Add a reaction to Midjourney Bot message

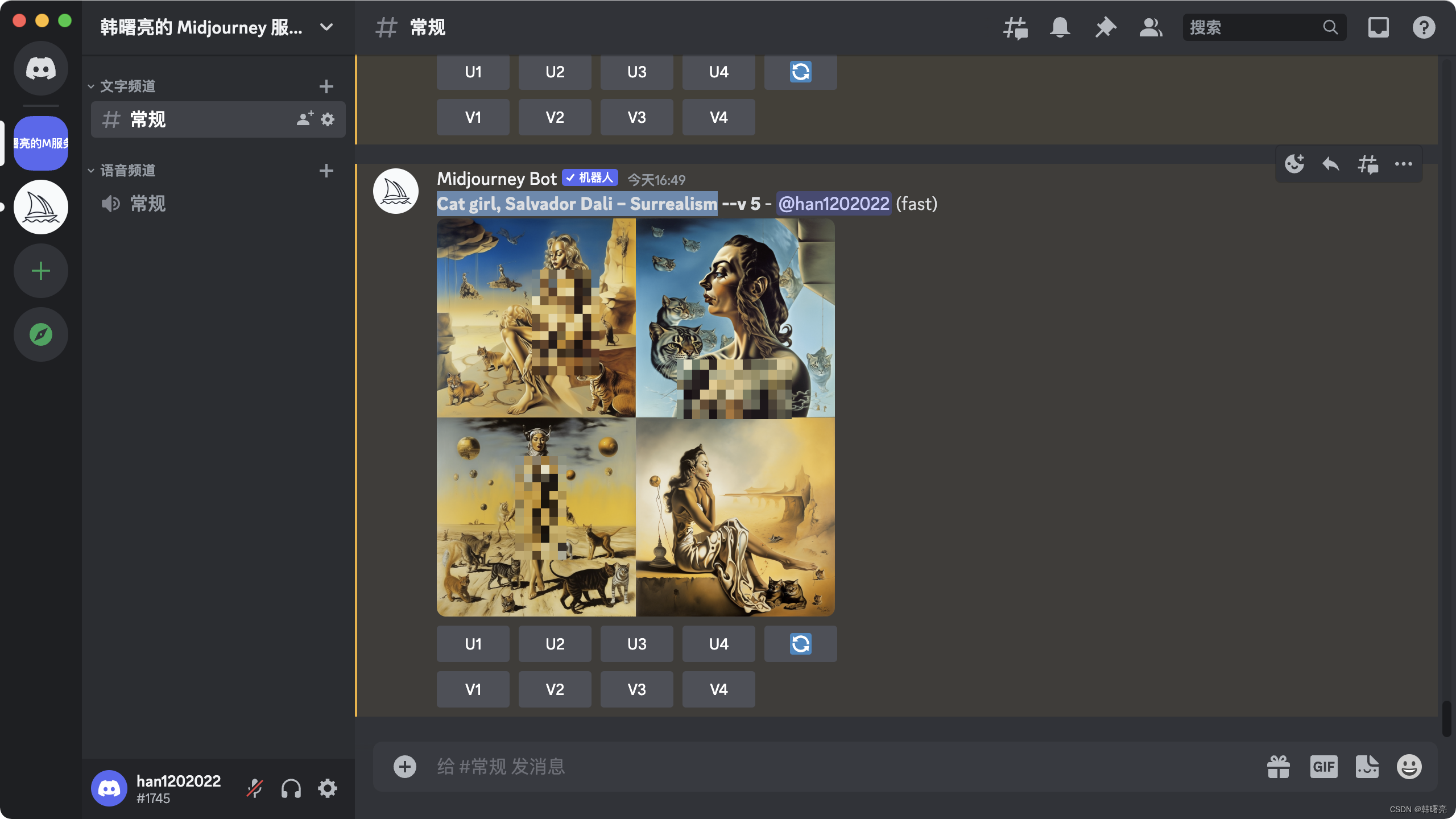(x=1294, y=164)
